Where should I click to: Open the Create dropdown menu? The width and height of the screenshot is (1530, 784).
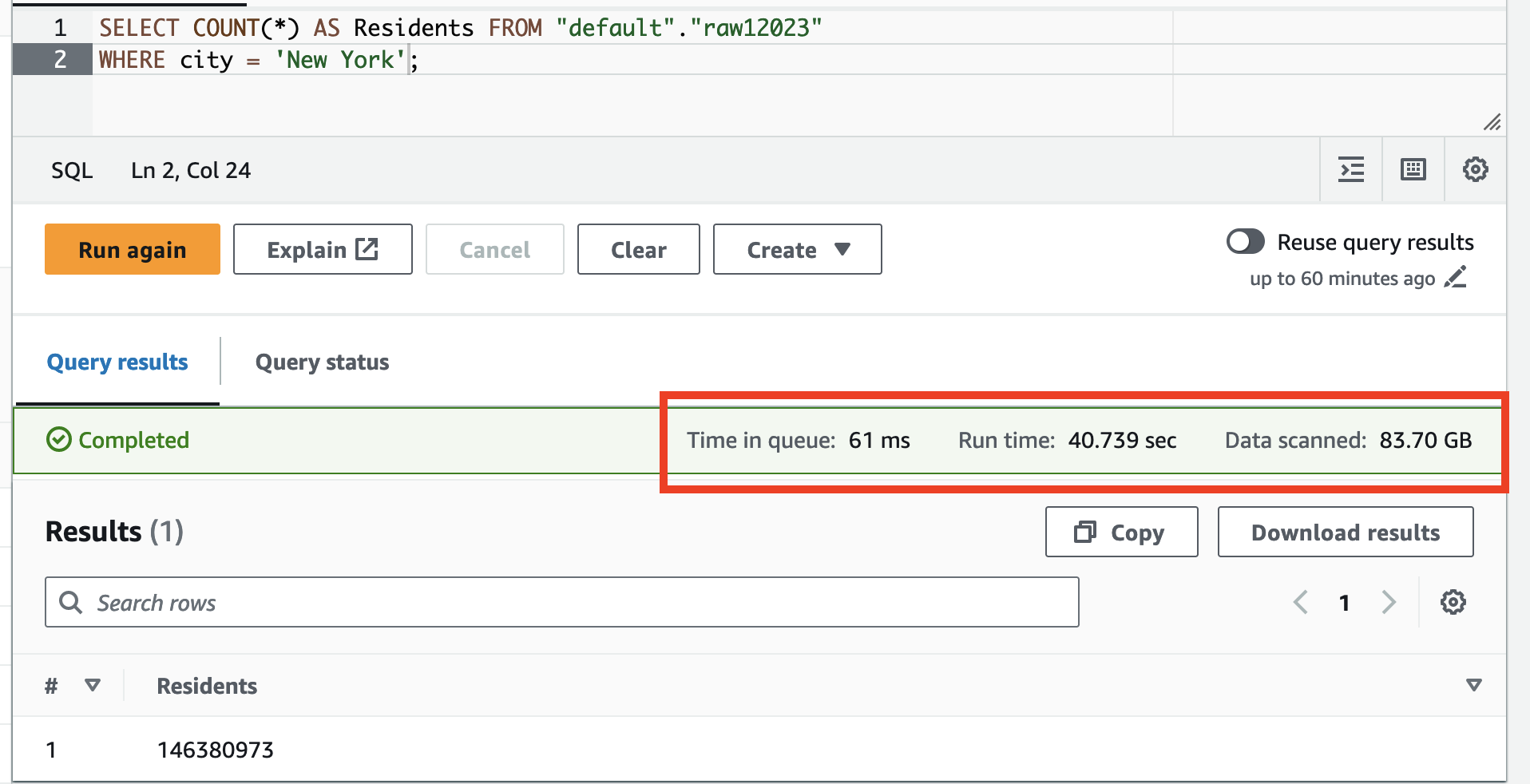point(796,249)
